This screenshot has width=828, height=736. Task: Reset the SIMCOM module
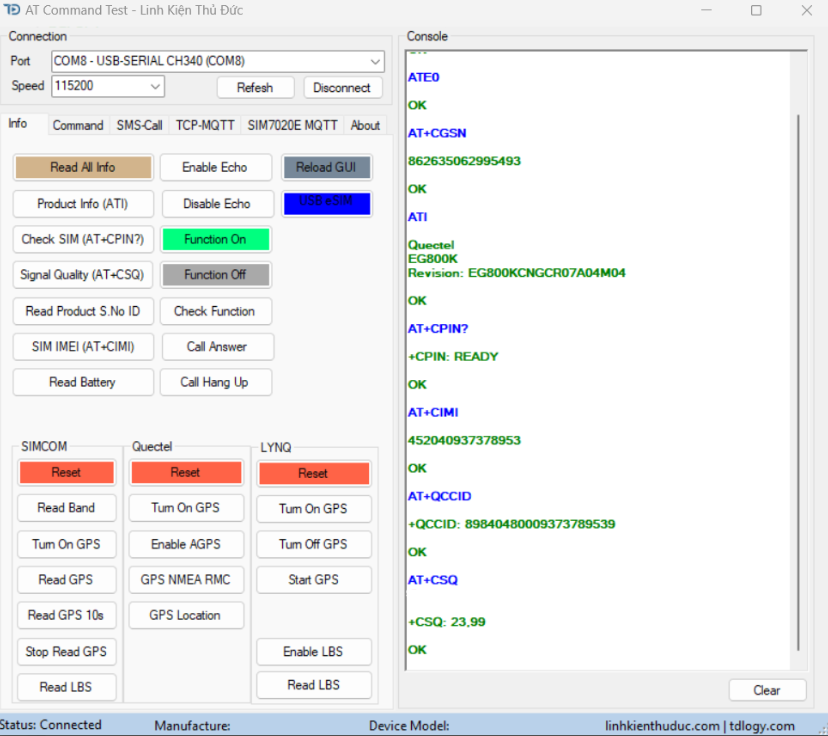click(x=67, y=472)
